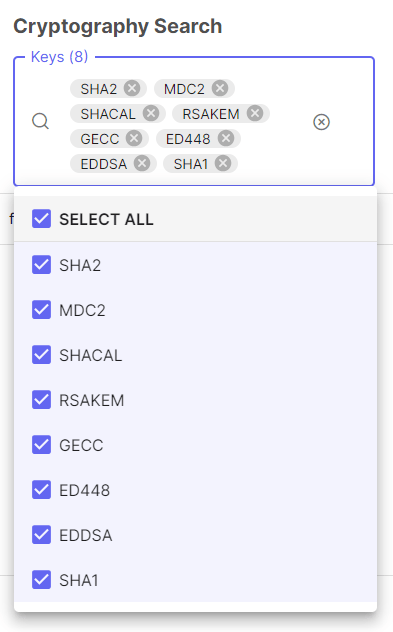Remove the ED448 chip
The width and height of the screenshot is (393, 632).
(x=226, y=139)
